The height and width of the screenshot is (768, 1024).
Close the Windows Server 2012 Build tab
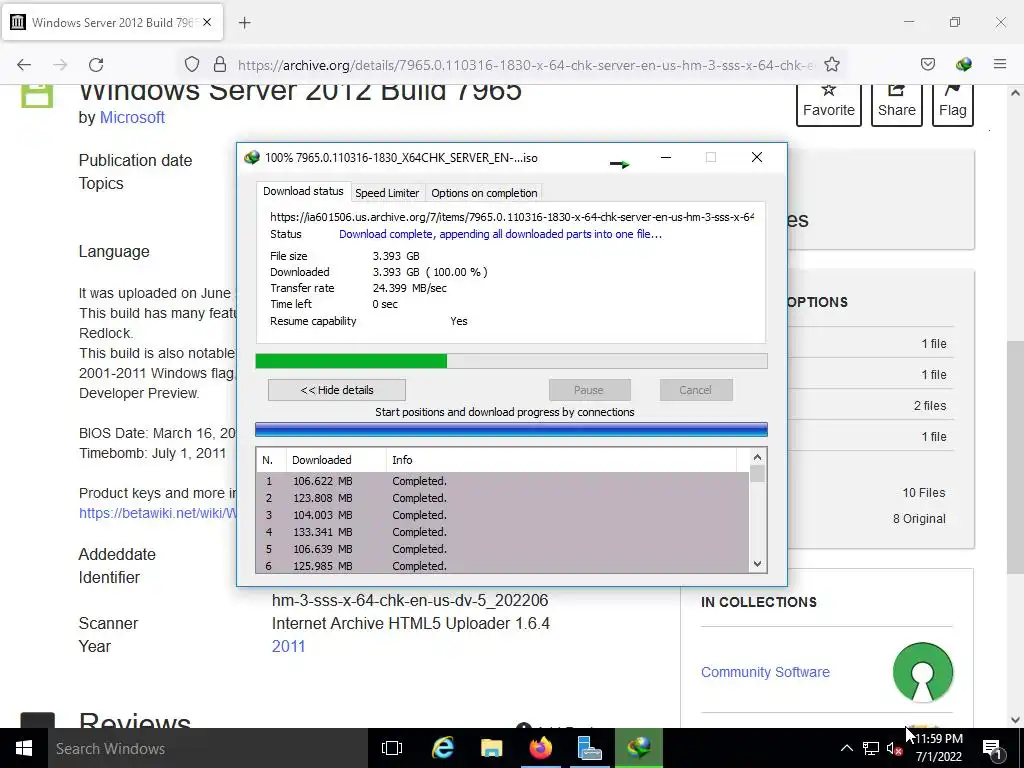[207, 22]
